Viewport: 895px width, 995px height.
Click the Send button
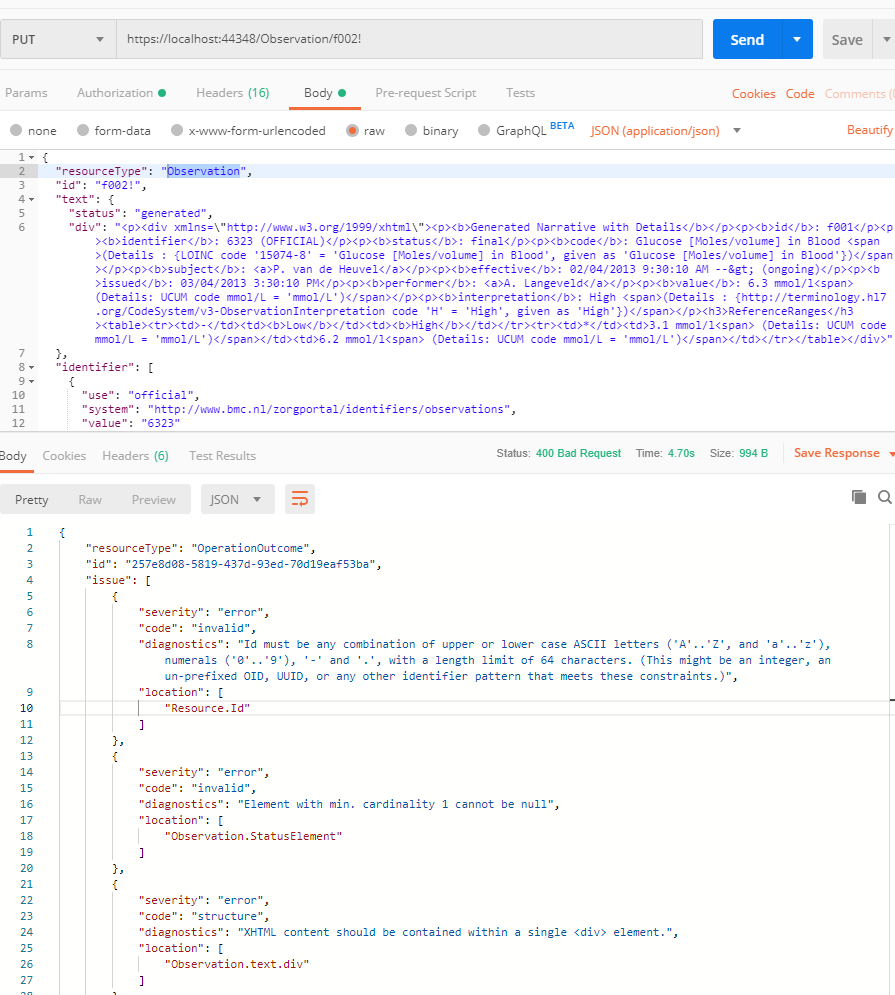tap(746, 38)
